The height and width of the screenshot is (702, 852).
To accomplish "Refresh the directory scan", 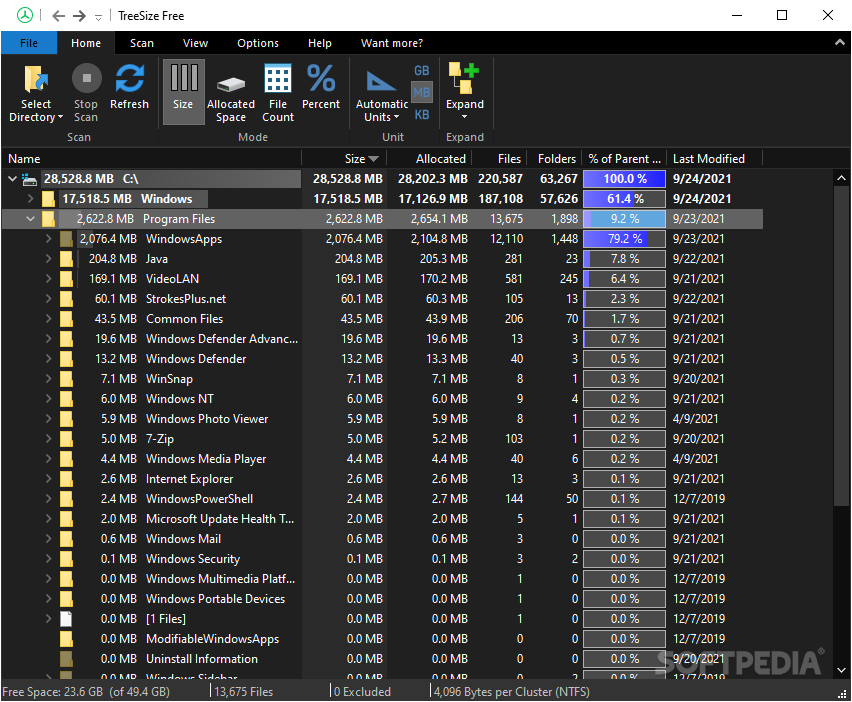I will pyautogui.click(x=129, y=87).
